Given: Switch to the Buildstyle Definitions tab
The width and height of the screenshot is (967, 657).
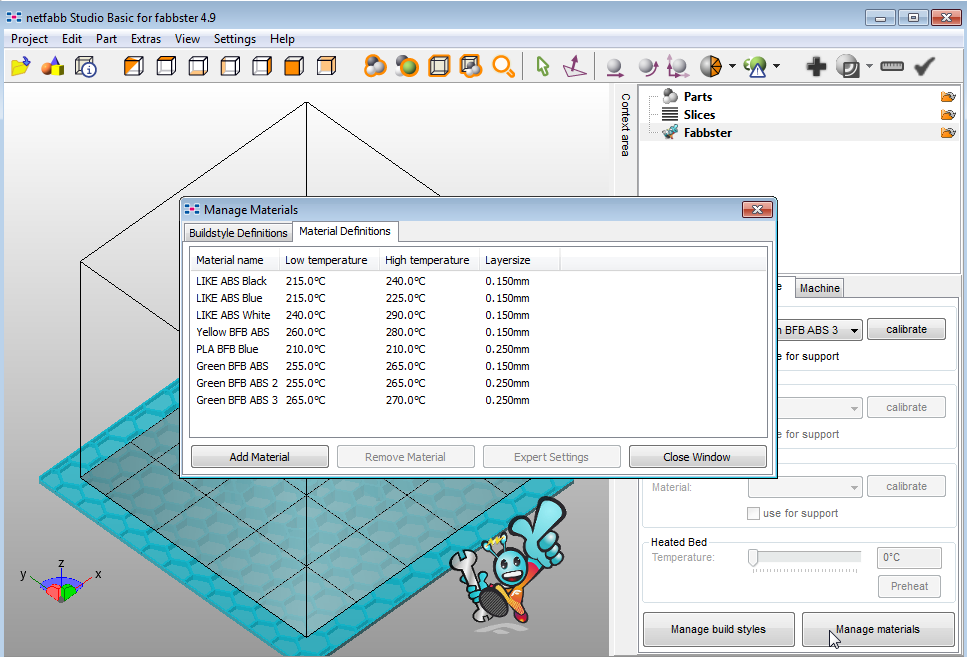Looking at the screenshot, I should pyautogui.click(x=238, y=233).
